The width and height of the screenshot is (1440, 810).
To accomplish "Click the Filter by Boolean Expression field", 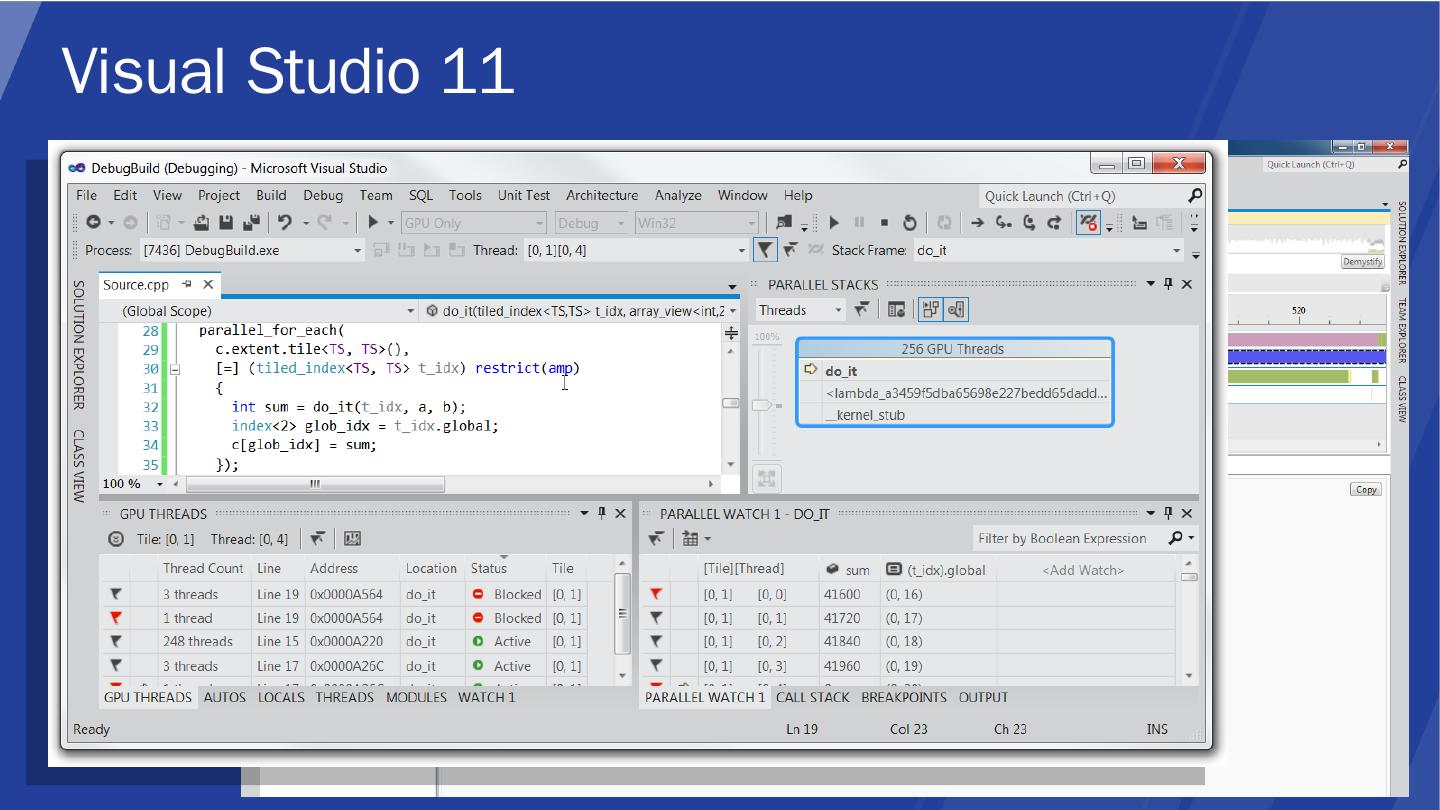I will pos(1062,539).
